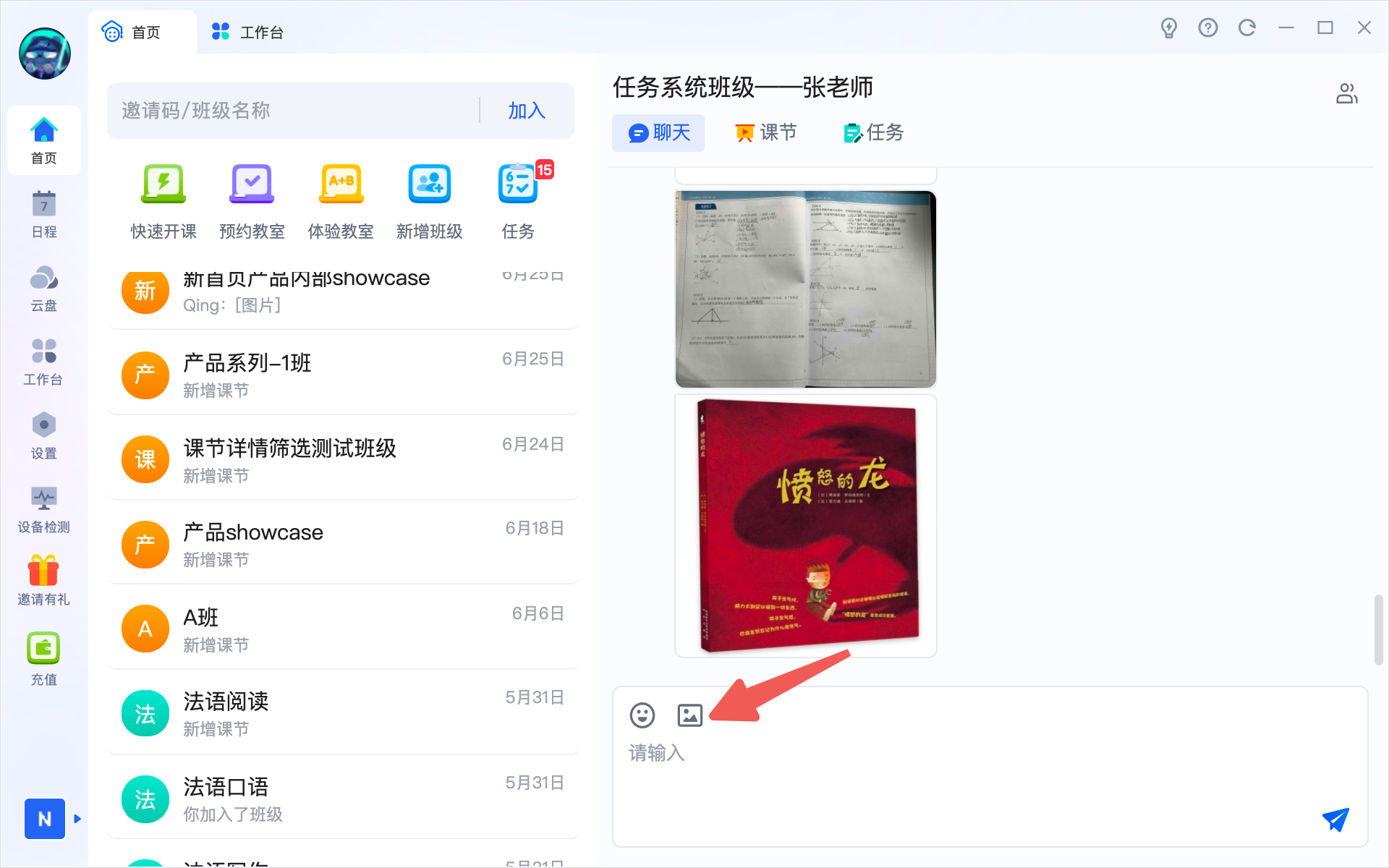Open 预约教室 booking
This screenshot has height=868, width=1389.
coord(252,202)
